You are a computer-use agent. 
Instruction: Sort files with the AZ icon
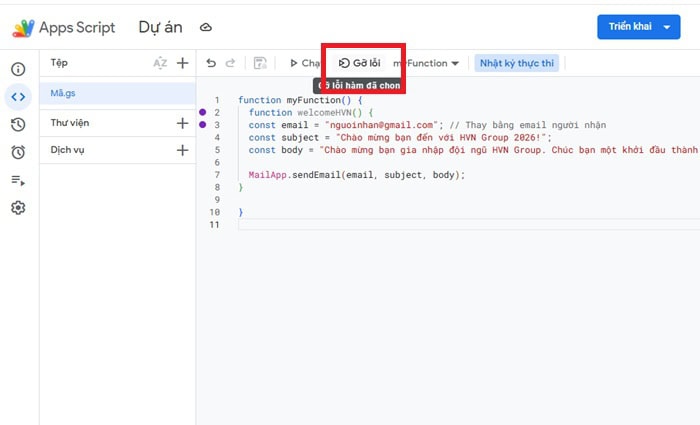click(x=160, y=63)
